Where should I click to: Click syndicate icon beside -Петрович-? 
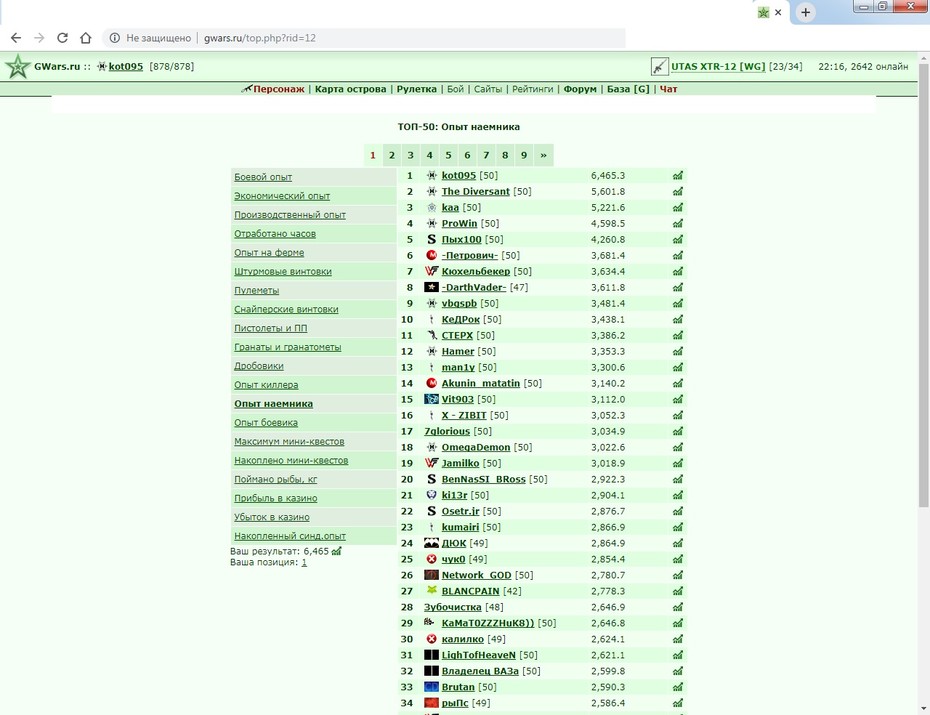tap(431, 256)
